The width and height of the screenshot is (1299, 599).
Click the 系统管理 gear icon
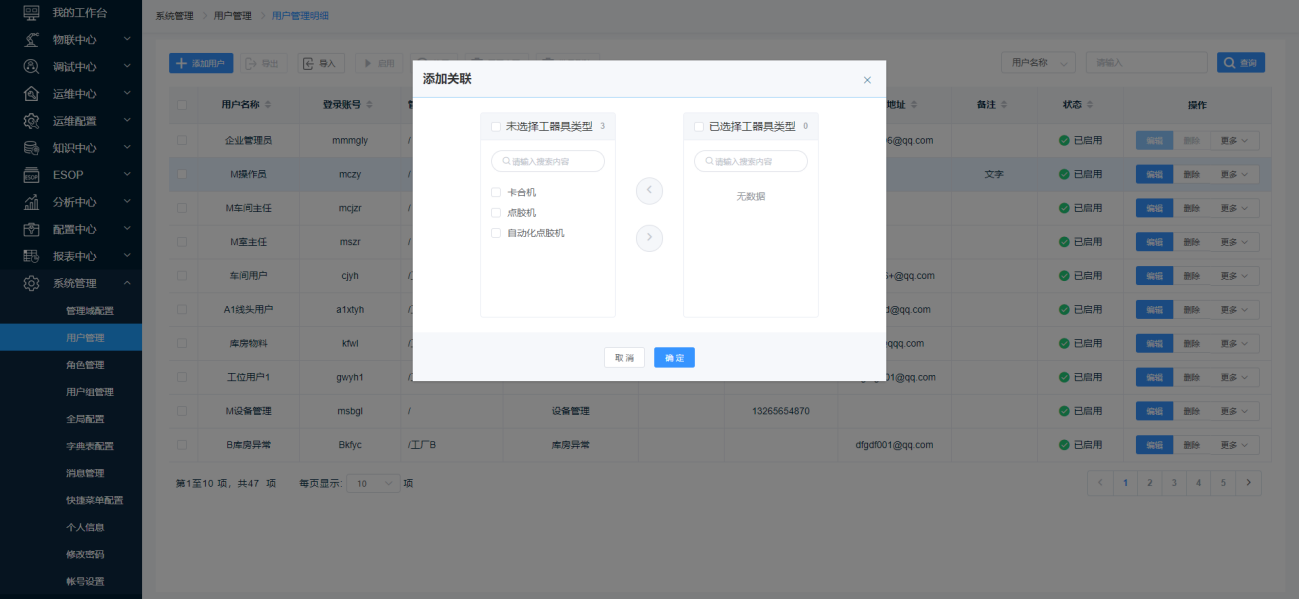pos(32,283)
